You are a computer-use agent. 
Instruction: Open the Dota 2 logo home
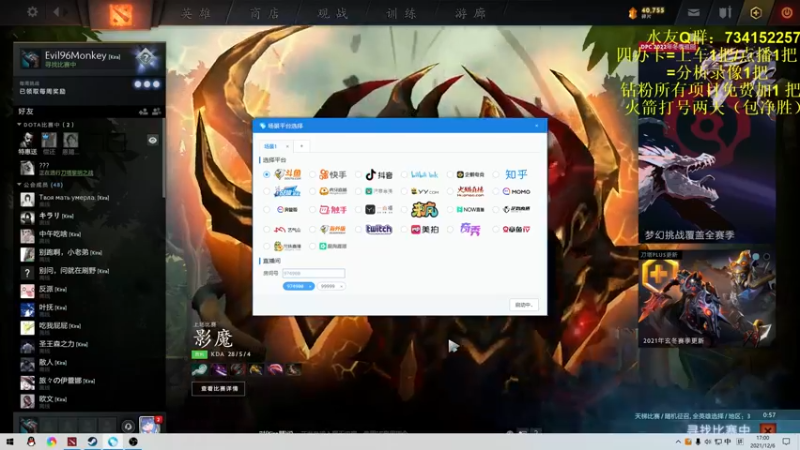click(x=120, y=13)
